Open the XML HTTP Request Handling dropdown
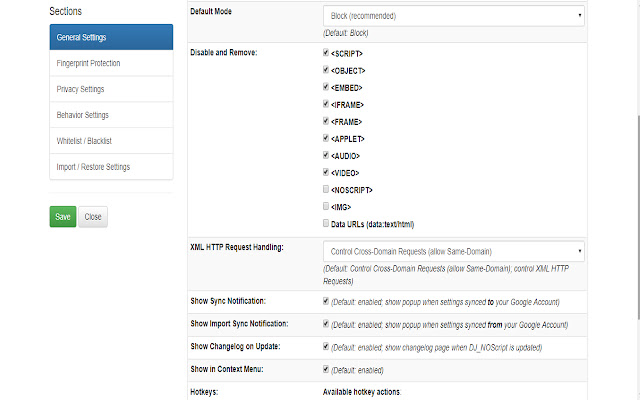 (x=453, y=250)
